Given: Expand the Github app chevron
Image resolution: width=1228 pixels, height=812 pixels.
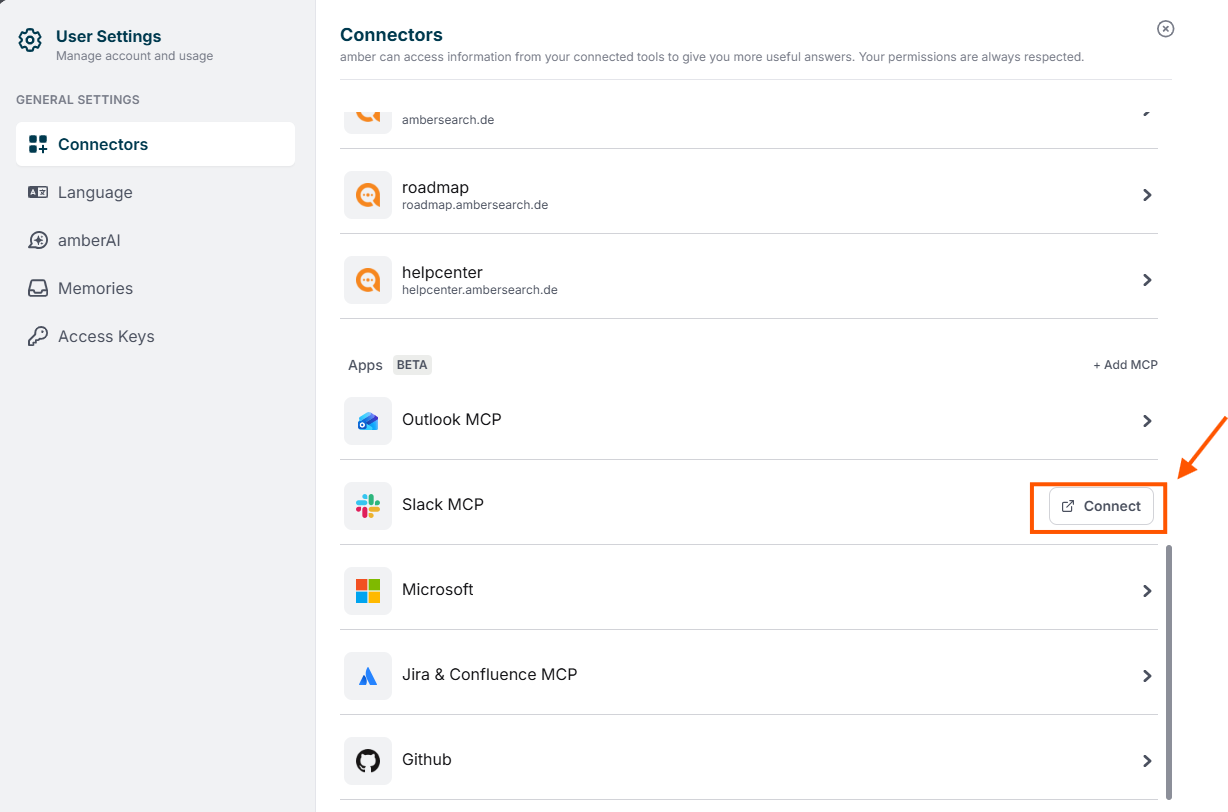Looking at the screenshot, I should 1147,761.
